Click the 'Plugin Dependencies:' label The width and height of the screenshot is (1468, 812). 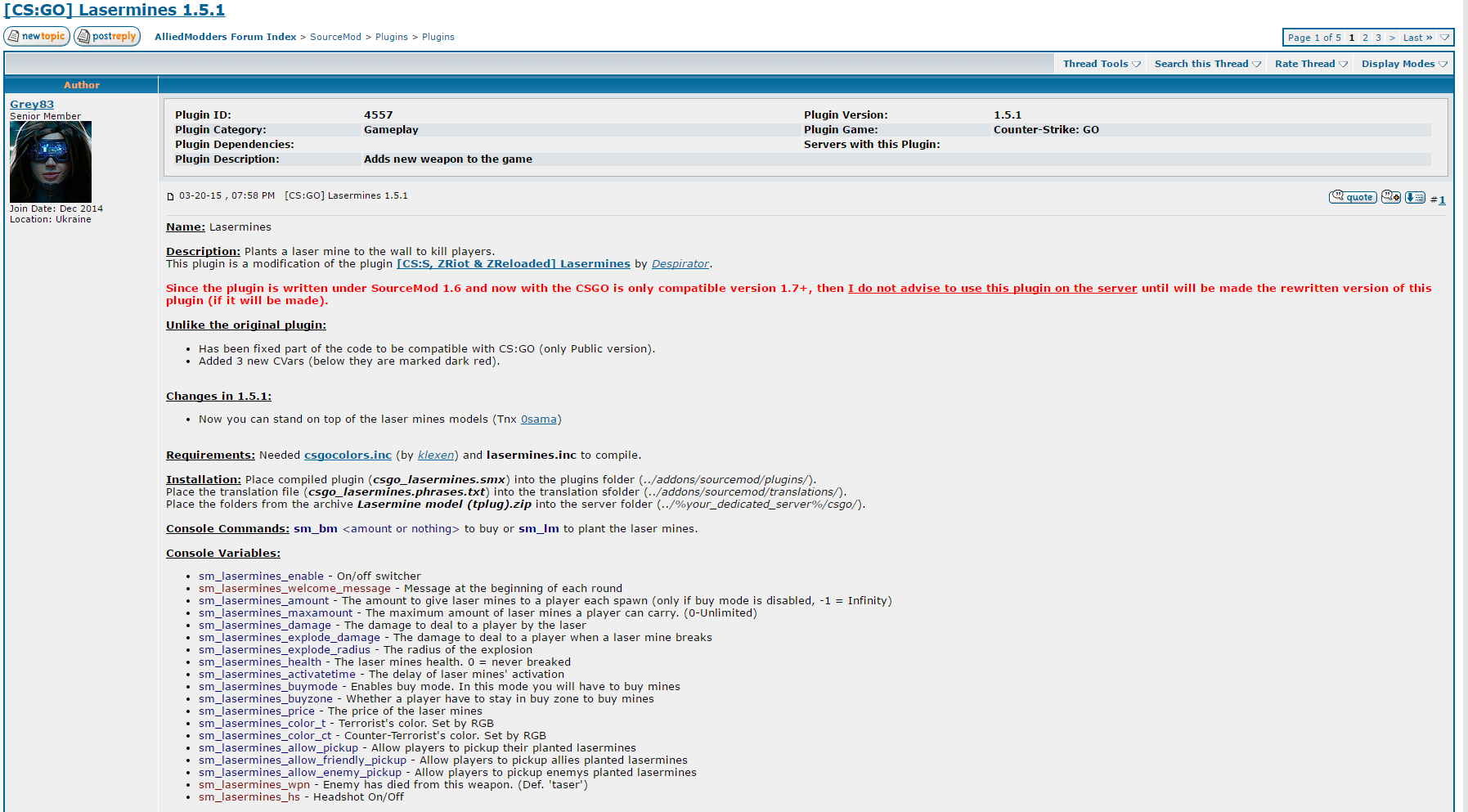click(235, 145)
